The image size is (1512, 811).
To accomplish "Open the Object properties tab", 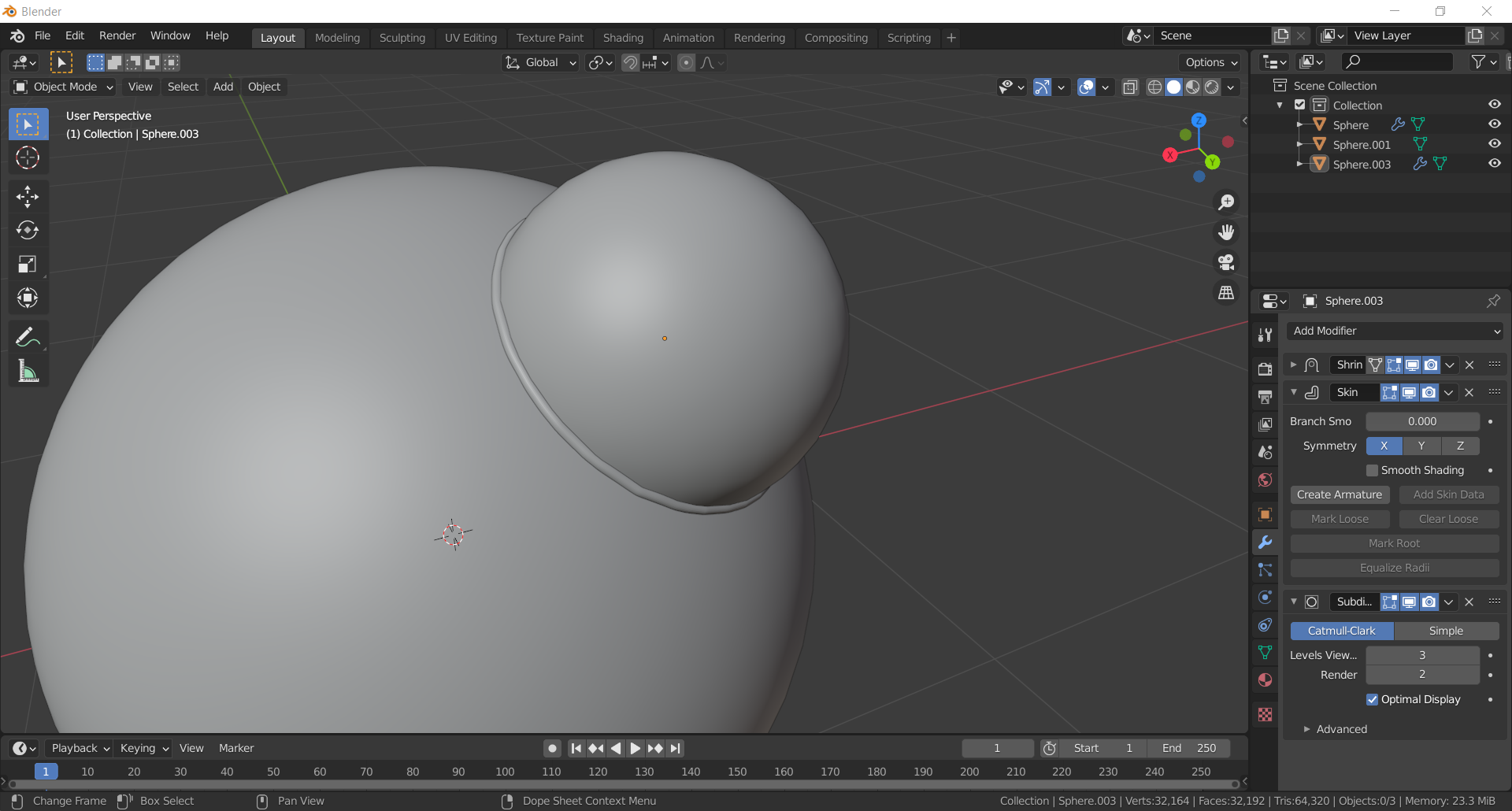I will pos(1266,514).
